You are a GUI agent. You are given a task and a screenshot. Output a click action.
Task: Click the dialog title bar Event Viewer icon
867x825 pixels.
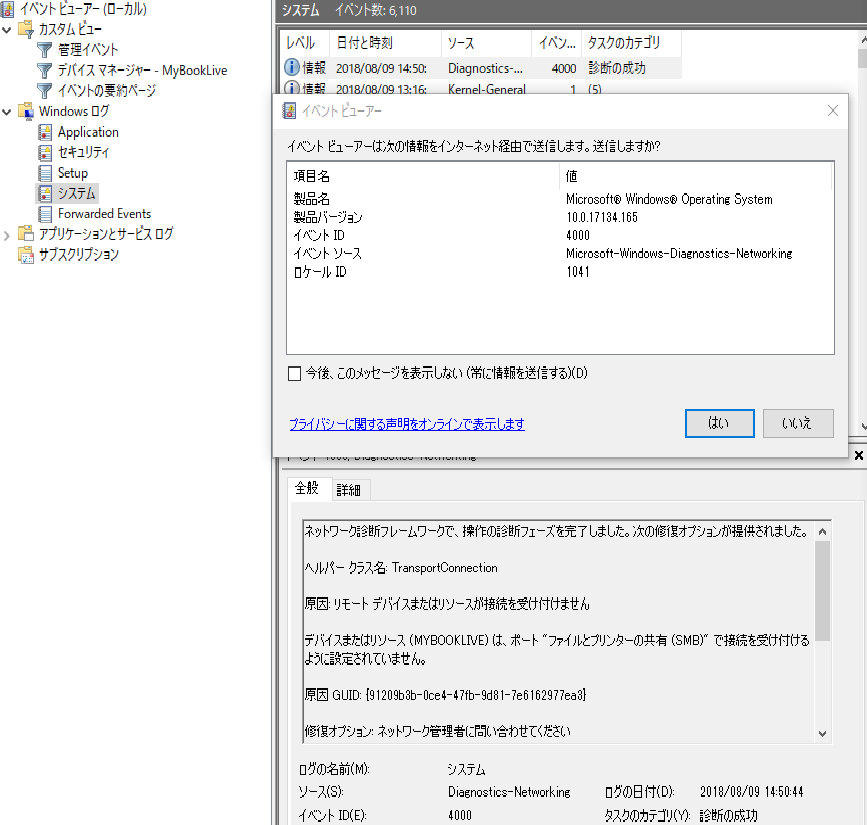pos(289,111)
